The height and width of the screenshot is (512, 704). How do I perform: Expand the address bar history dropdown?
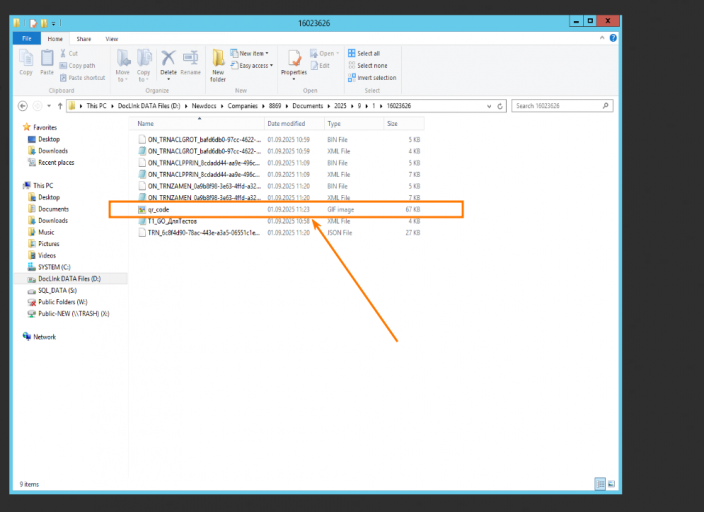point(489,106)
